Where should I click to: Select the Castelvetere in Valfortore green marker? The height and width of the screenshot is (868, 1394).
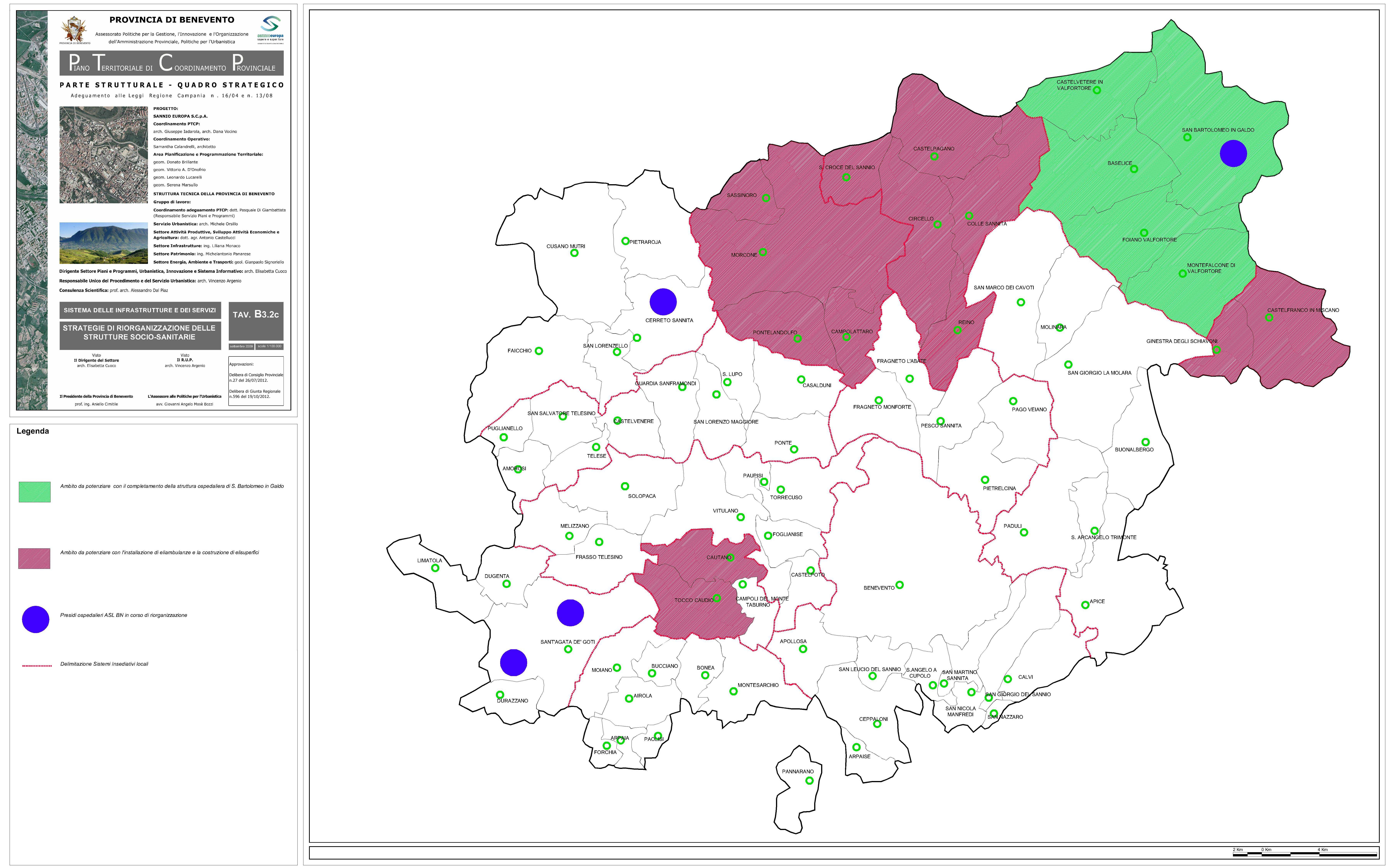click(1097, 90)
